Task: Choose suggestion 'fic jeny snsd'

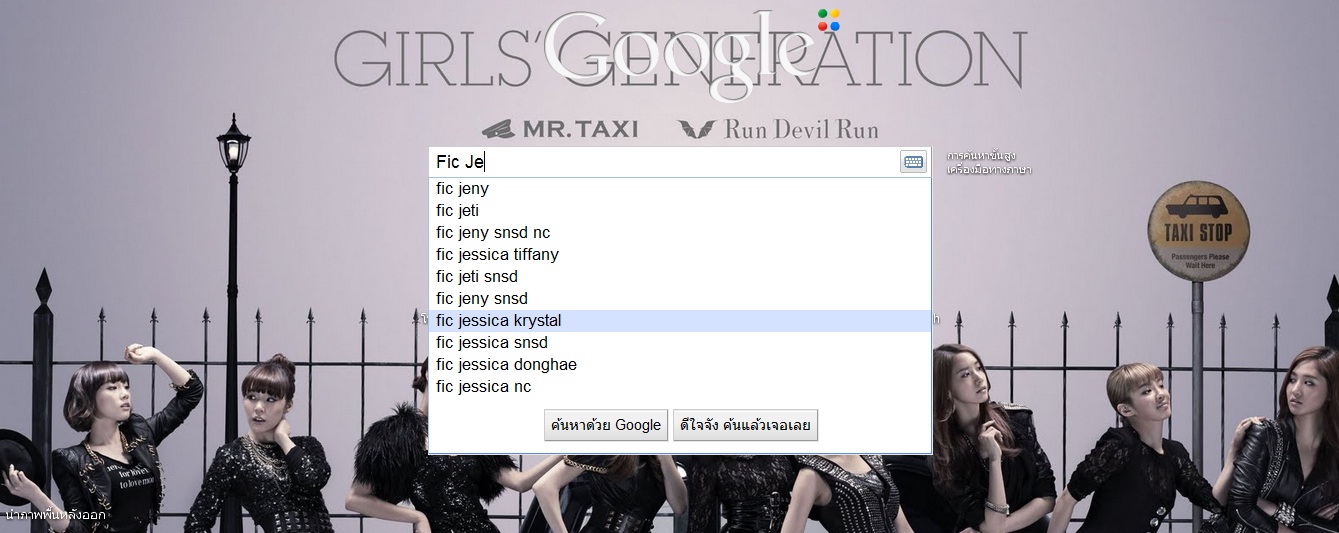Action: (680, 299)
